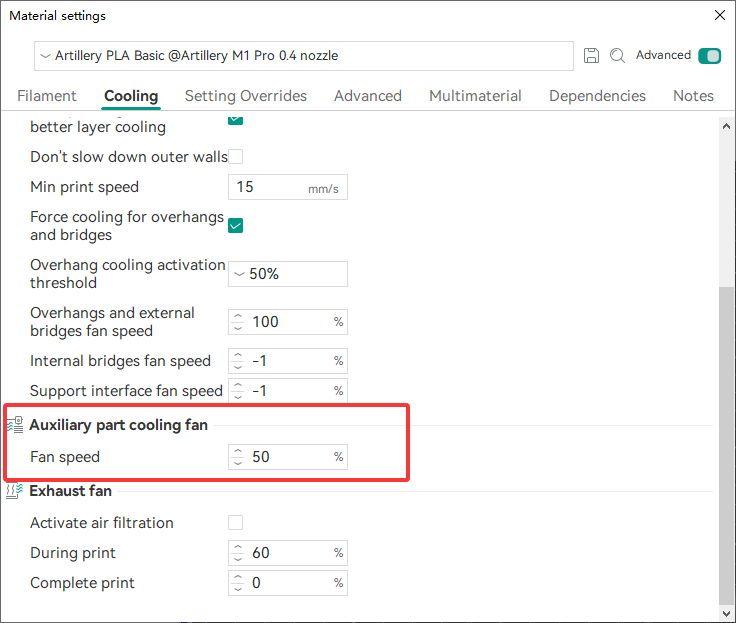
Task: Open the Artillery PLA Basic preset dropdown
Action: click(303, 56)
